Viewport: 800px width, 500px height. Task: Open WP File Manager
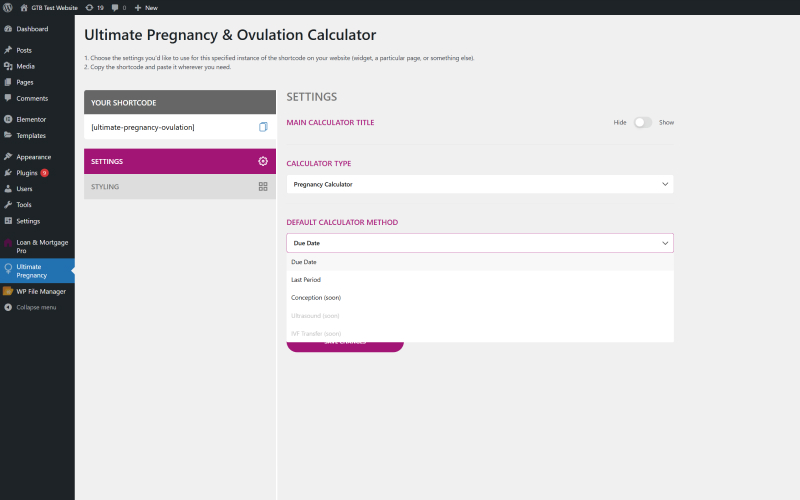(37, 291)
